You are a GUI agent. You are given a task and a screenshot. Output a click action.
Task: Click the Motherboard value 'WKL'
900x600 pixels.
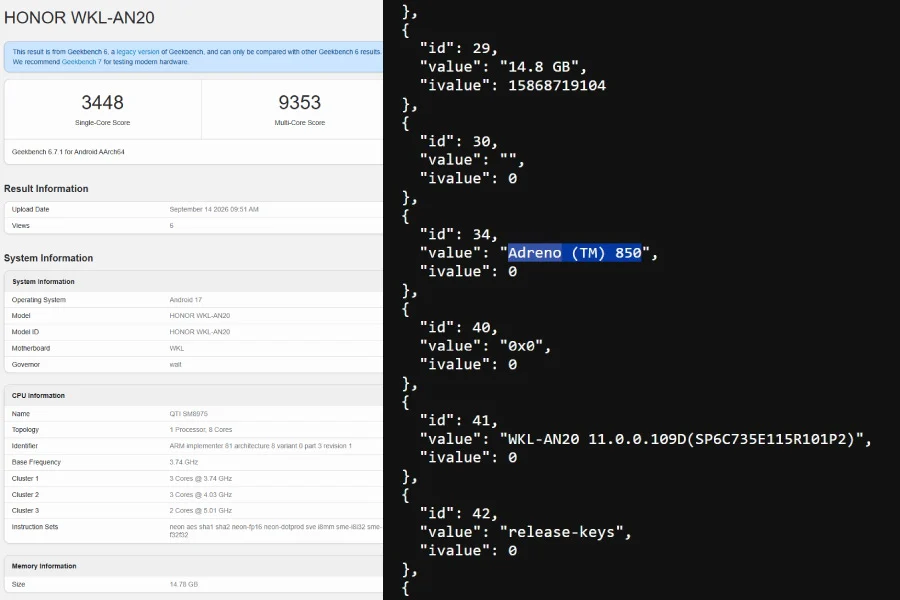(177, 349)
